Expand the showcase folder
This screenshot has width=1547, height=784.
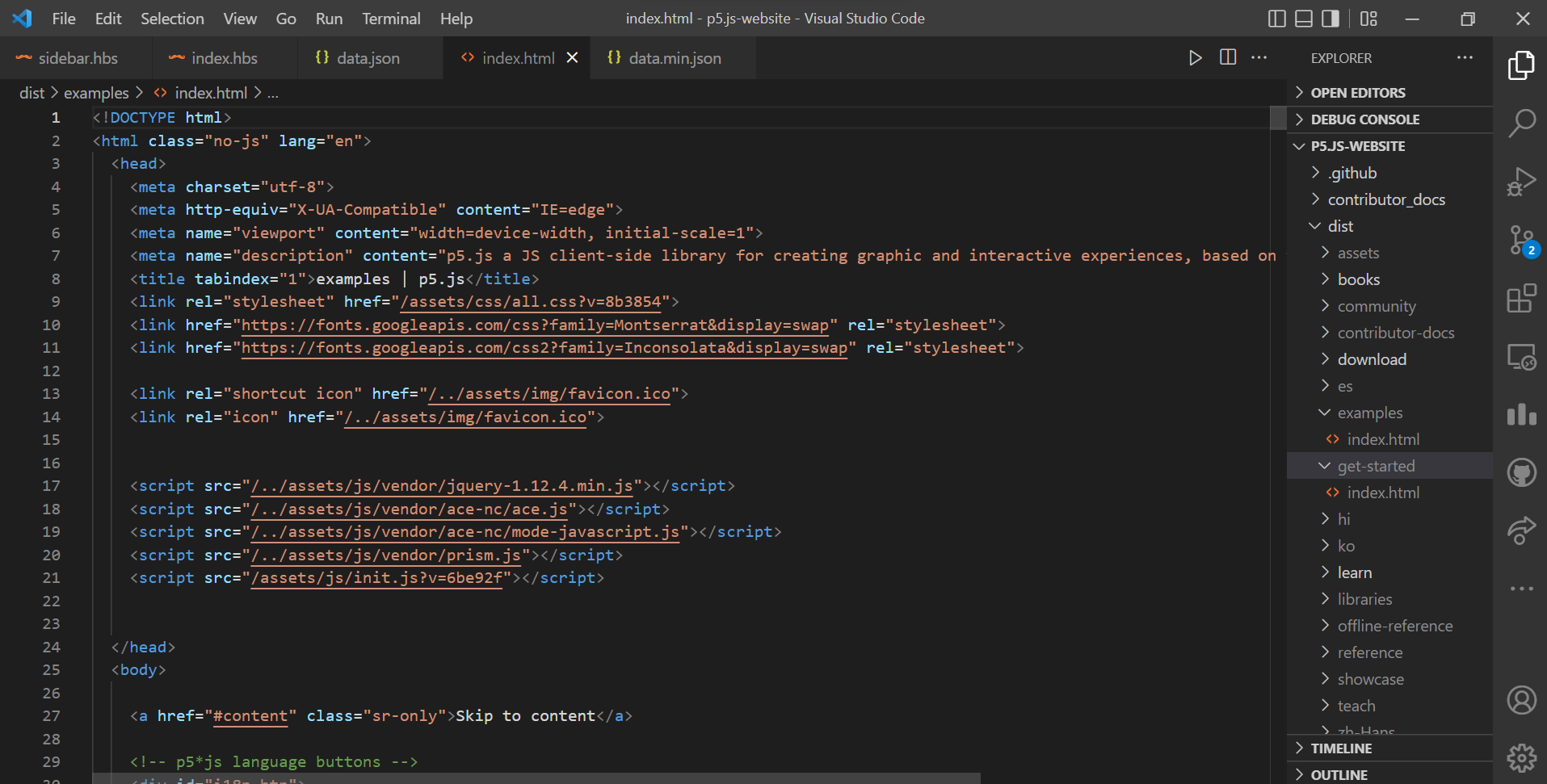tap(1389, 679)
